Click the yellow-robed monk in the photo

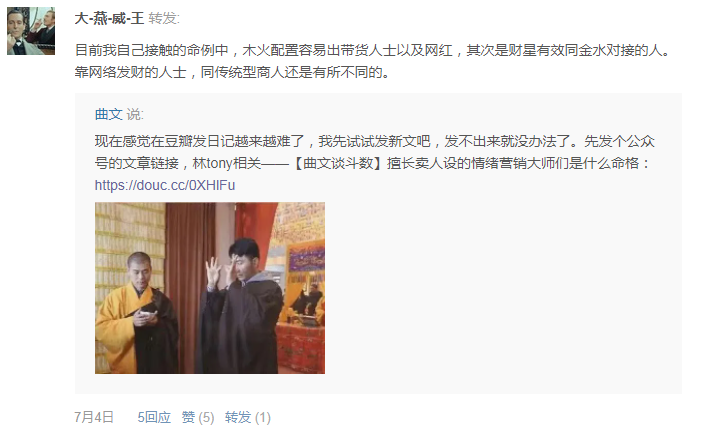pos(135,314)
